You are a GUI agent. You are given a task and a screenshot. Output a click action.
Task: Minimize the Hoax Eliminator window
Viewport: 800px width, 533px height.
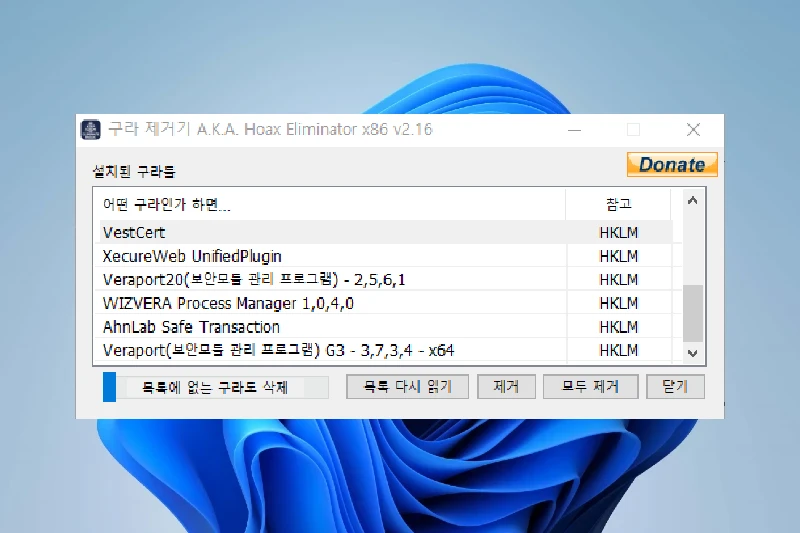click(x=574, y=130)
